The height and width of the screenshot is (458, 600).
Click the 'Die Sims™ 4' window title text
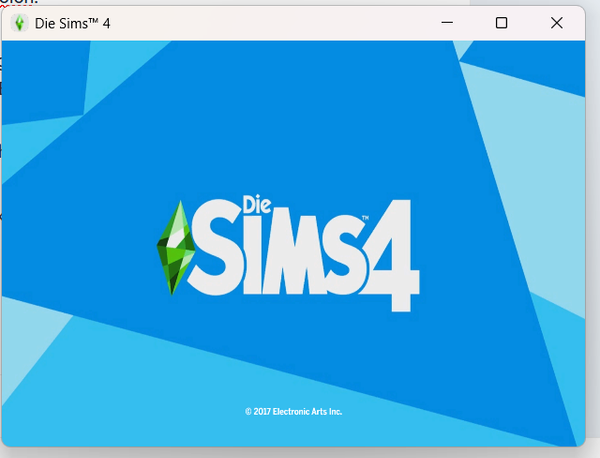(72, 24)
